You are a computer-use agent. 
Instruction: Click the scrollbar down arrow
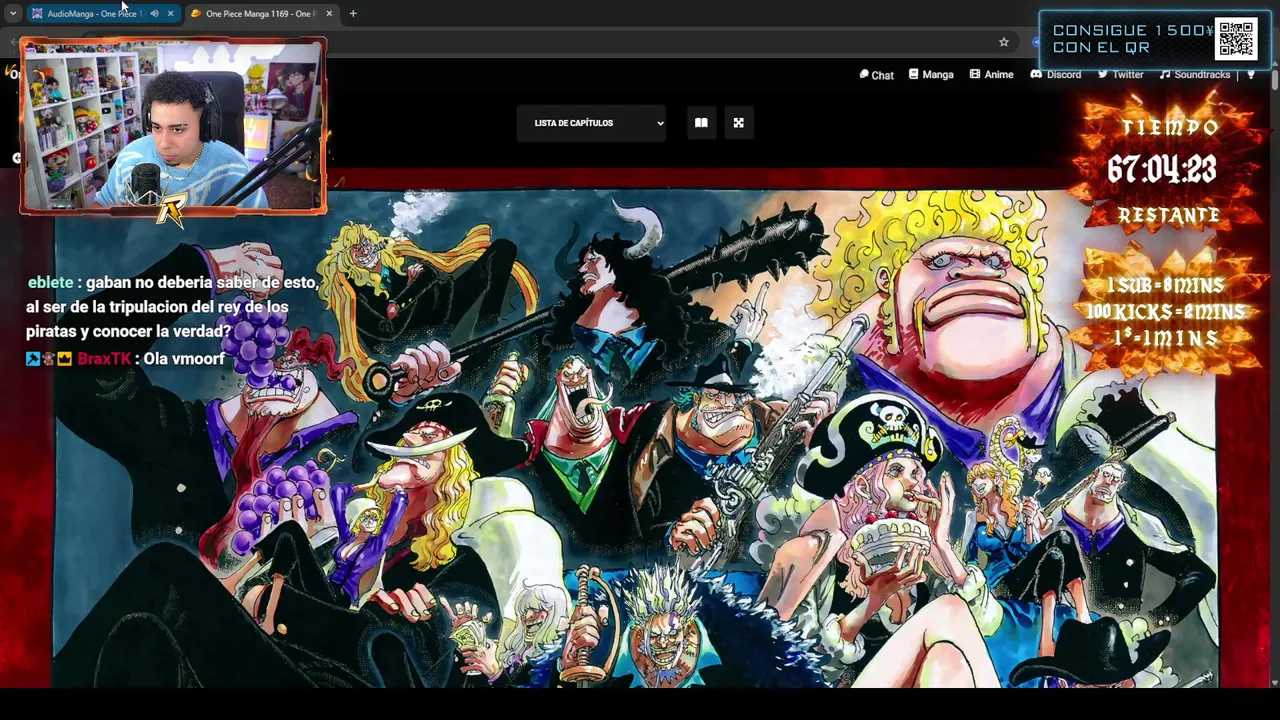1274,682
